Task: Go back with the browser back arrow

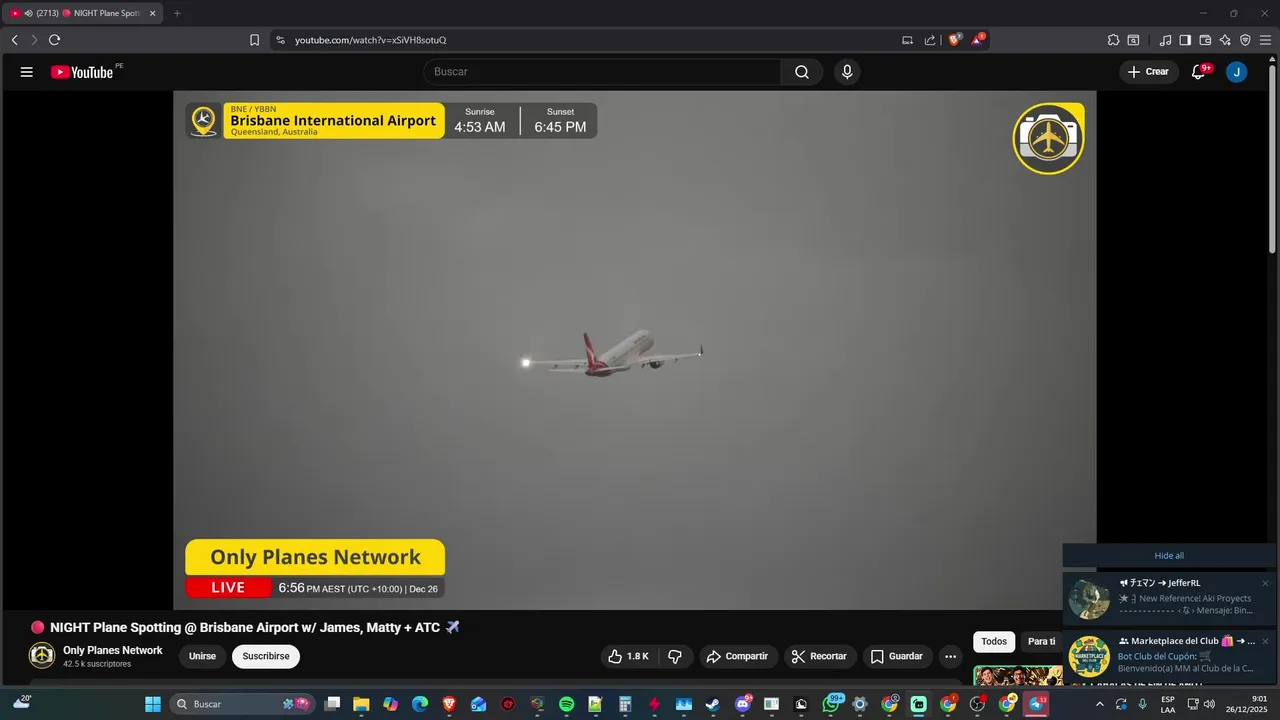Action: point(14,40)
